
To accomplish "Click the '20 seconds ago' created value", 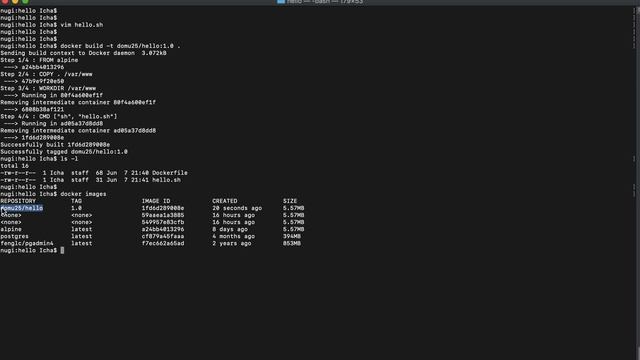I will click(x=237, y=208).
